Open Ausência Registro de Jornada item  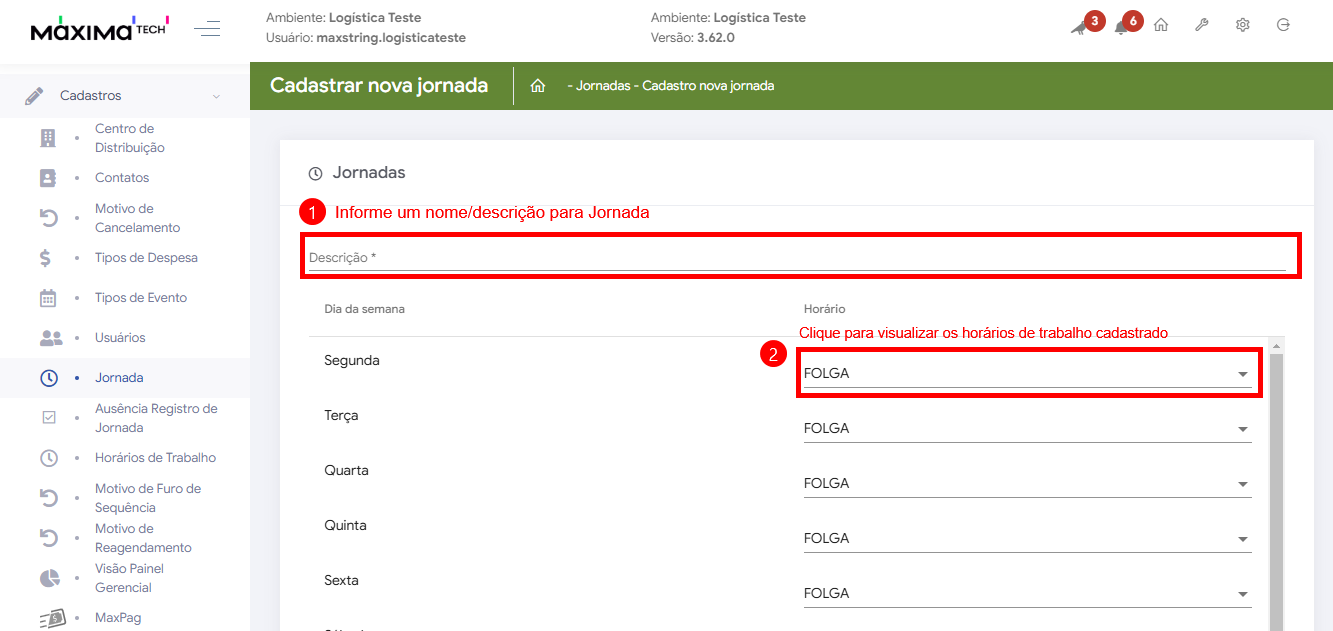click(156, 418)
